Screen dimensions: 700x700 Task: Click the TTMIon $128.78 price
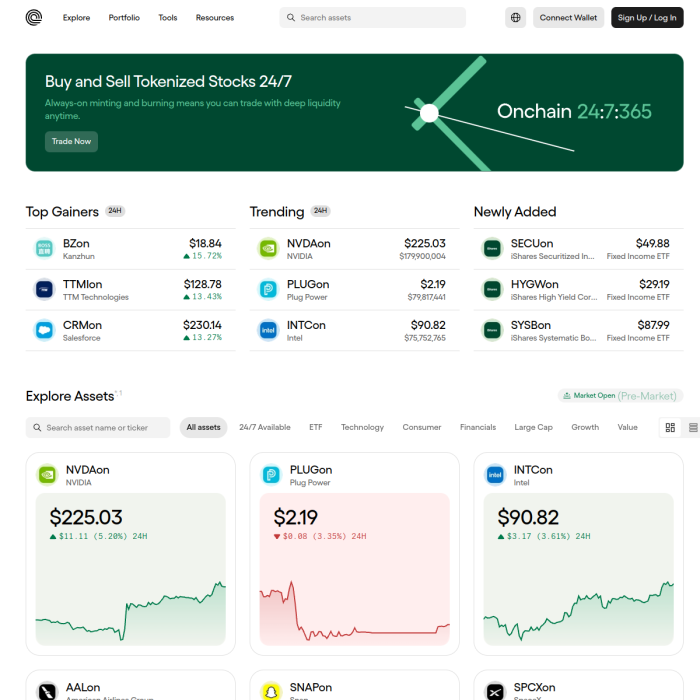(202, 284)
